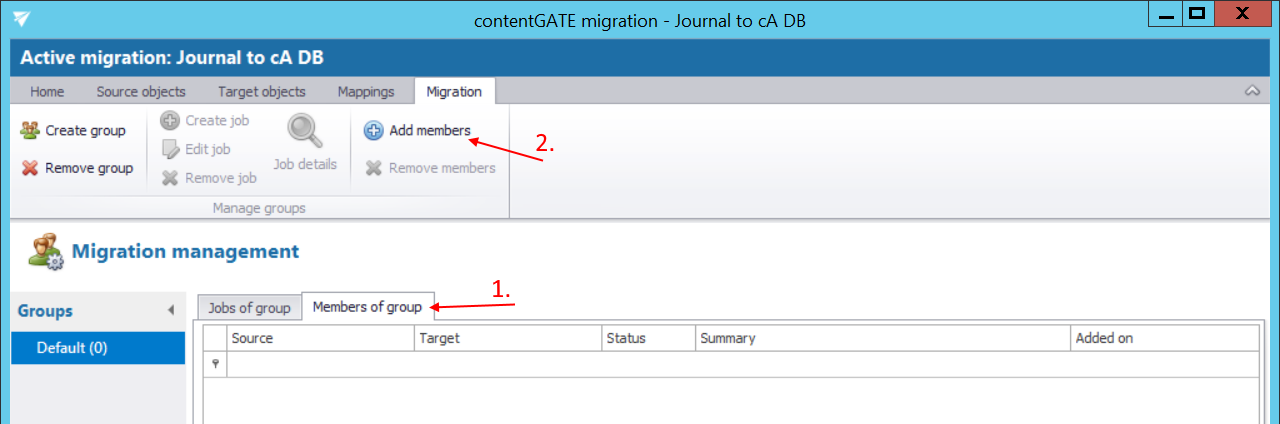Click the Remove members X icon
The width and height of the screenshot is (1280, 424).
[x=373, y=168]
